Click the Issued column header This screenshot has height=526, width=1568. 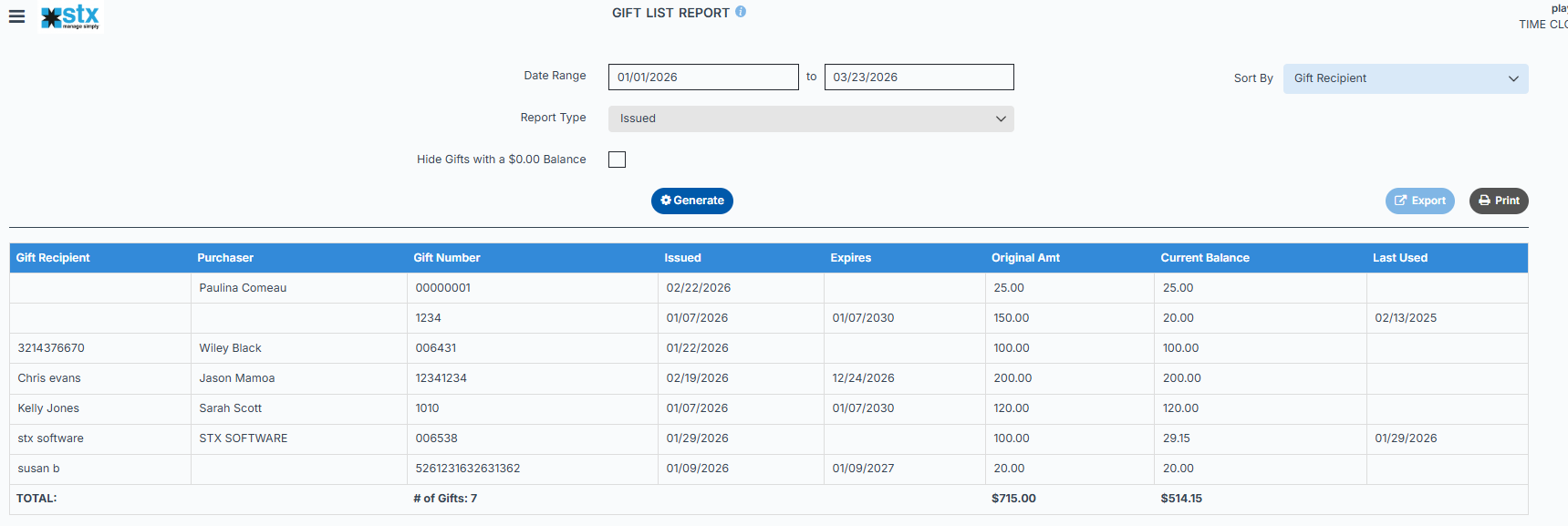682,258
